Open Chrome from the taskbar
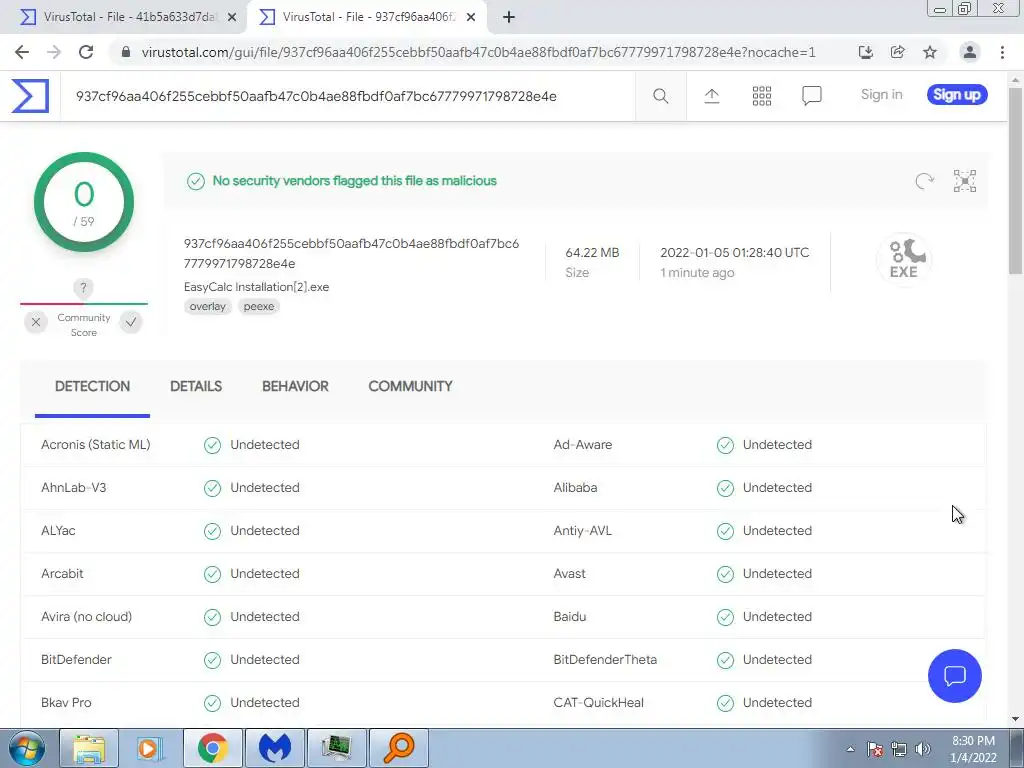 pyautogui.click(x=213, y=748)
